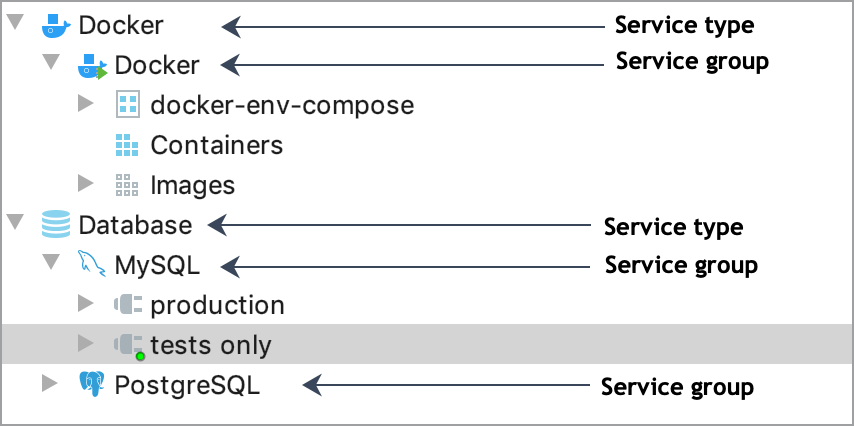This screenshot has height=426, width=854.
Task: Click the top-level Docker whale icon
Action: click(57, 25)
